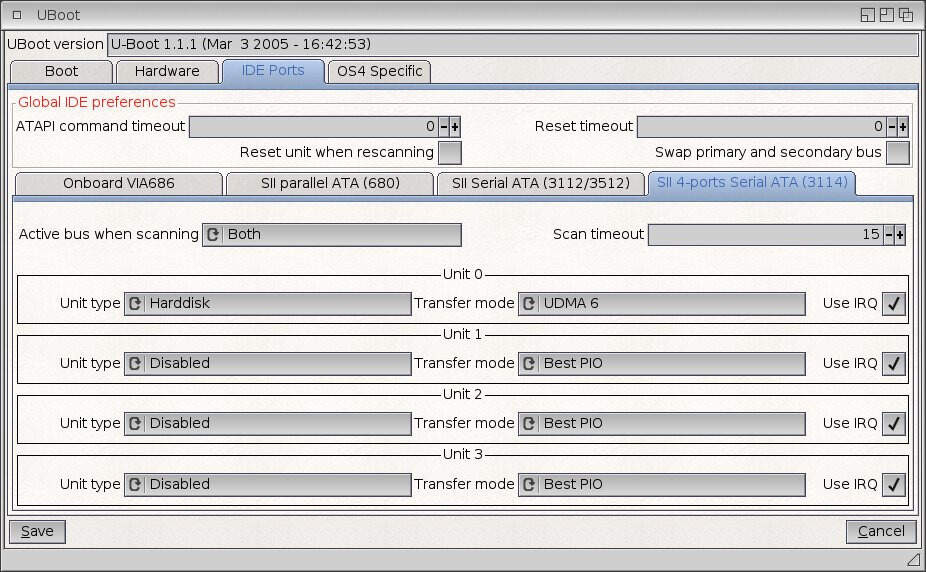Switch to the Hardware tab
The width and height of the screenshot is (926, 572).
pyautogui.click(x=167, y=72)
